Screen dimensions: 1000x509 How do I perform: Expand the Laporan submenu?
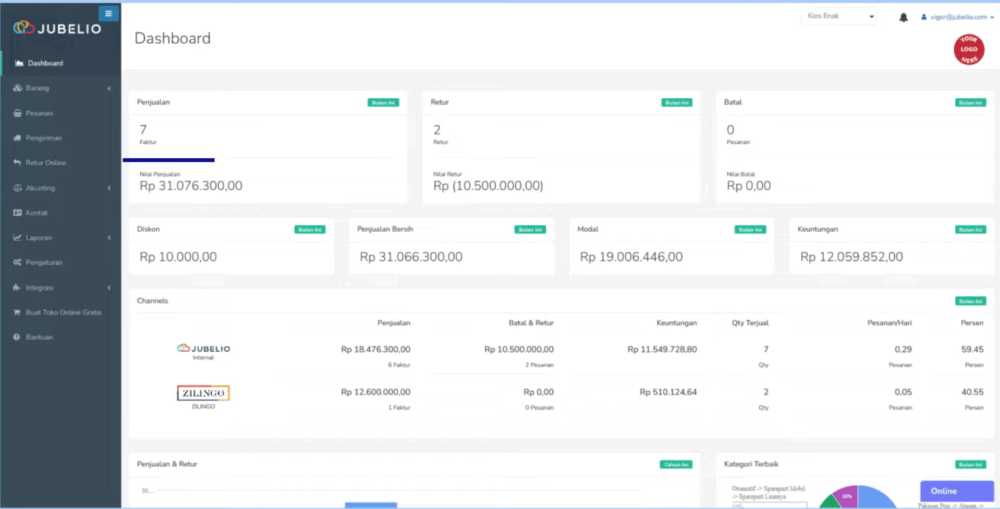tap(60, 238)
